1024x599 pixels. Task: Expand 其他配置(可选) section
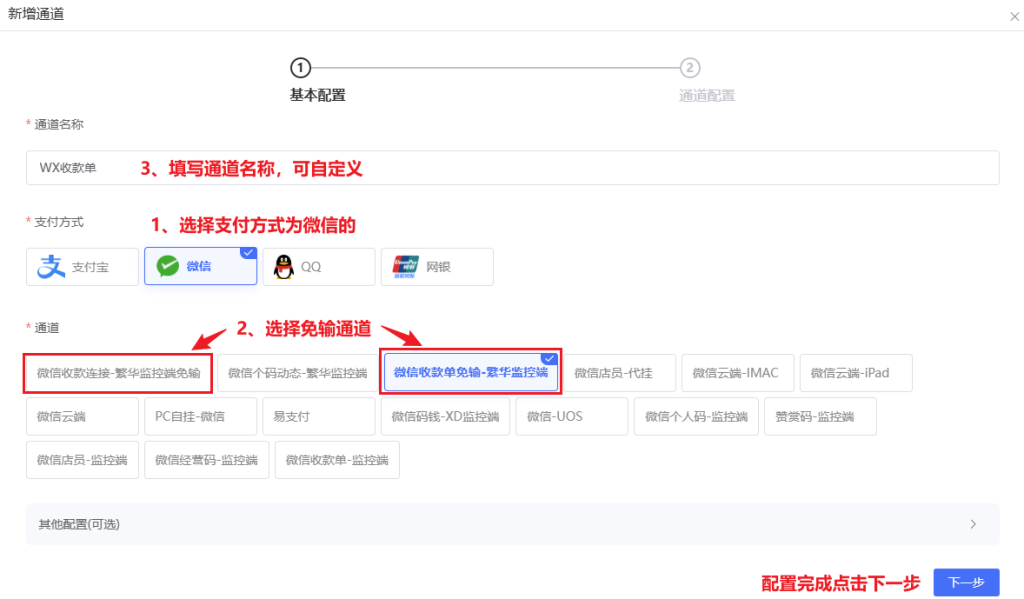(x=513, y=524)
